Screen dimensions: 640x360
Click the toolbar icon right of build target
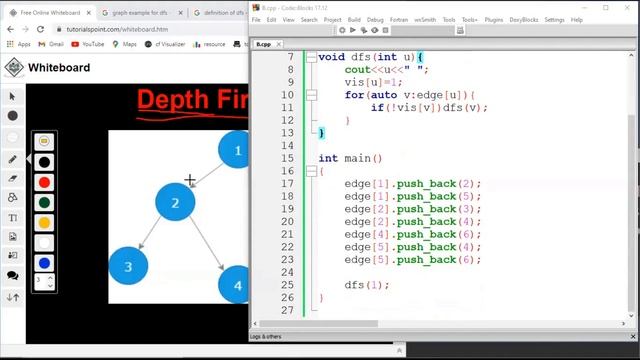pos(460,30)
